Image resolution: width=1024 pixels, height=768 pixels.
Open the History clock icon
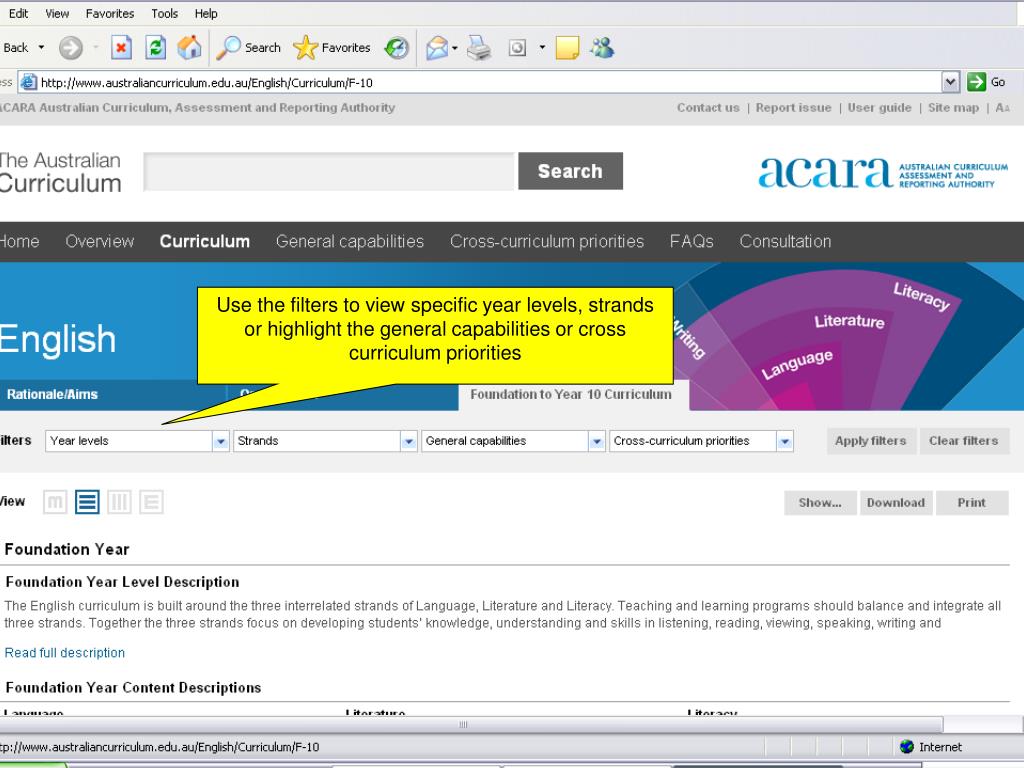(x=396, y=48)
